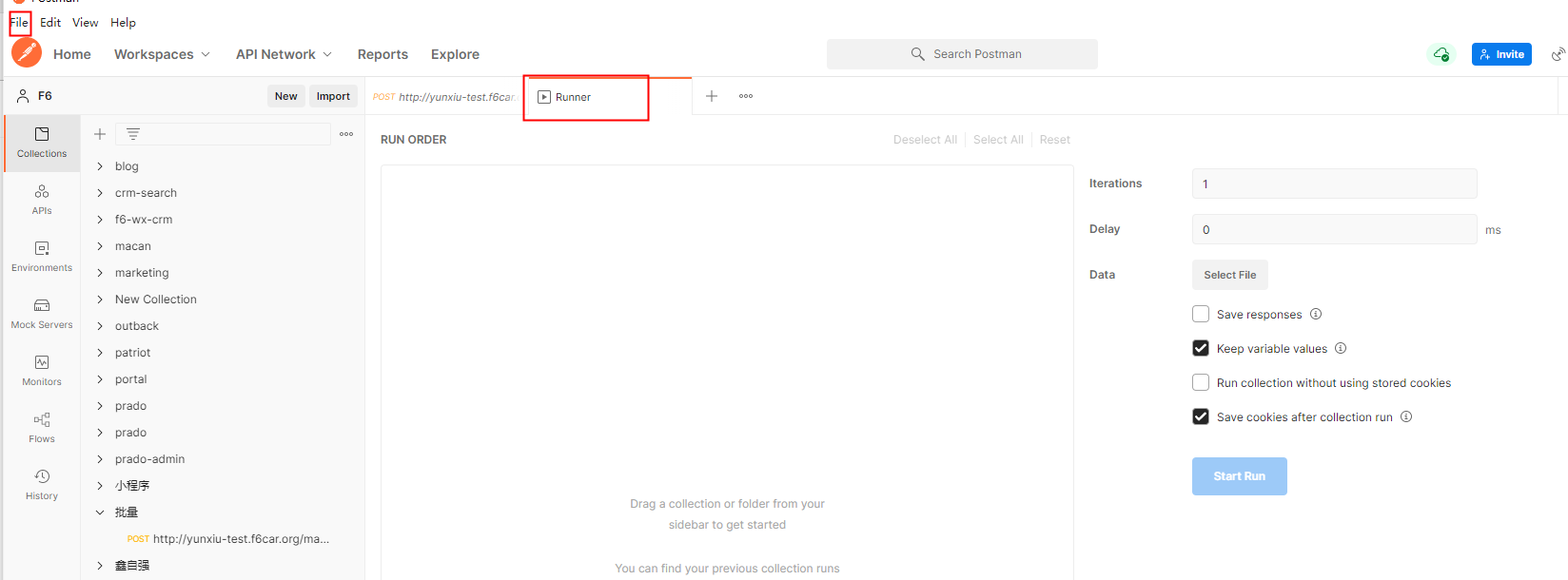Open the Reports page
The height and width of the screenshot is (580, 1568).
pyautogui.click(x=382, y=54)
